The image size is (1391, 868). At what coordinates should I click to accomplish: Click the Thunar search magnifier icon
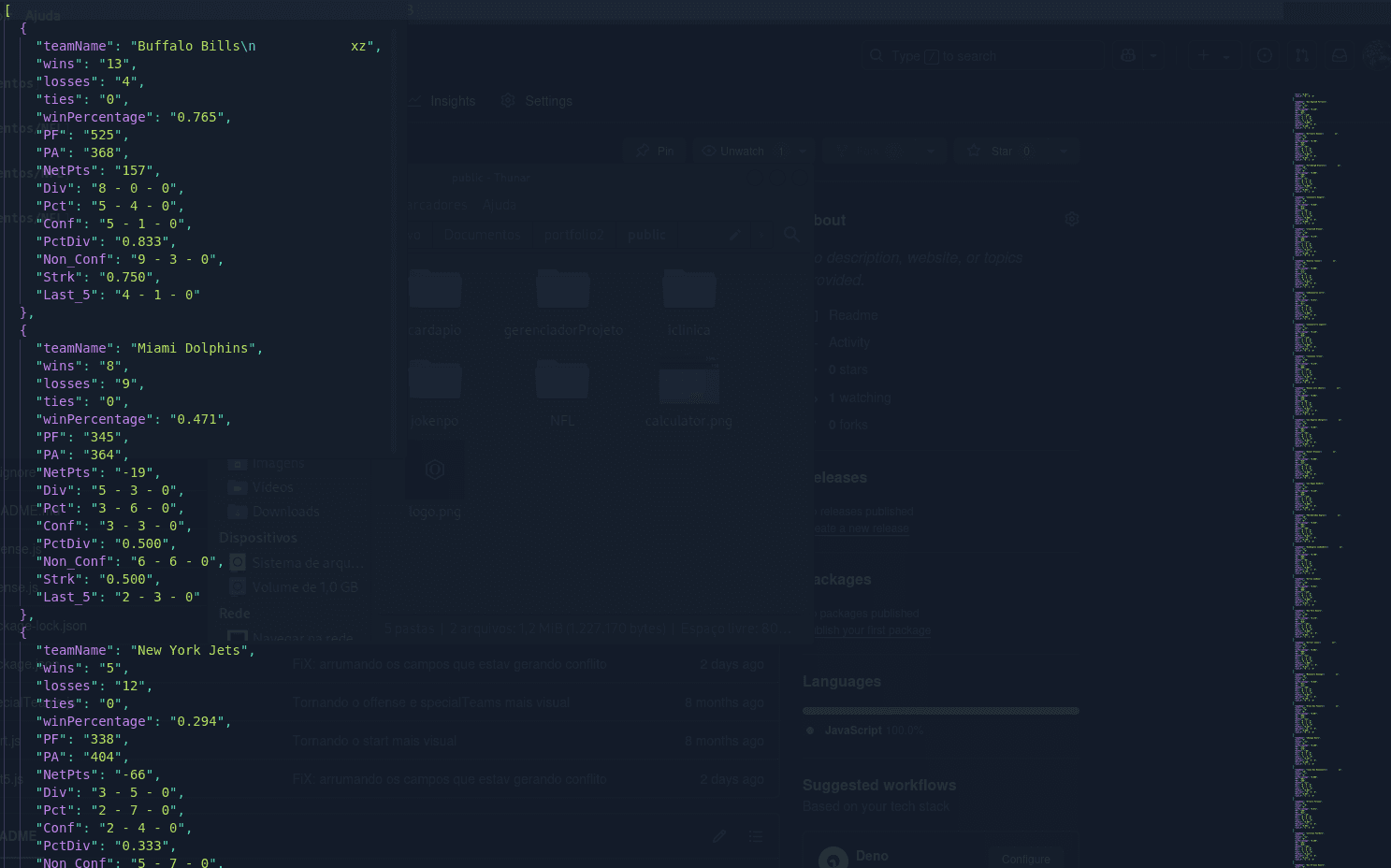click(x=791, y=235)
